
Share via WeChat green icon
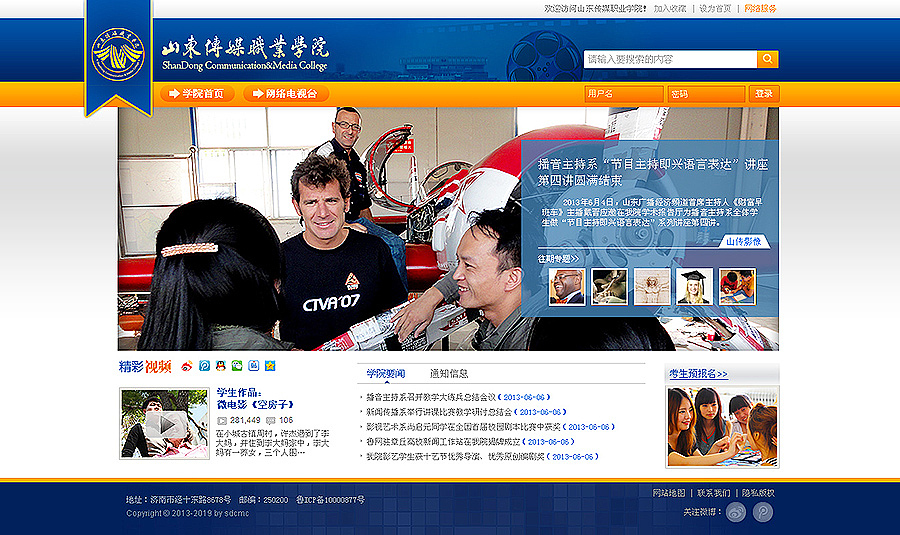237,366
